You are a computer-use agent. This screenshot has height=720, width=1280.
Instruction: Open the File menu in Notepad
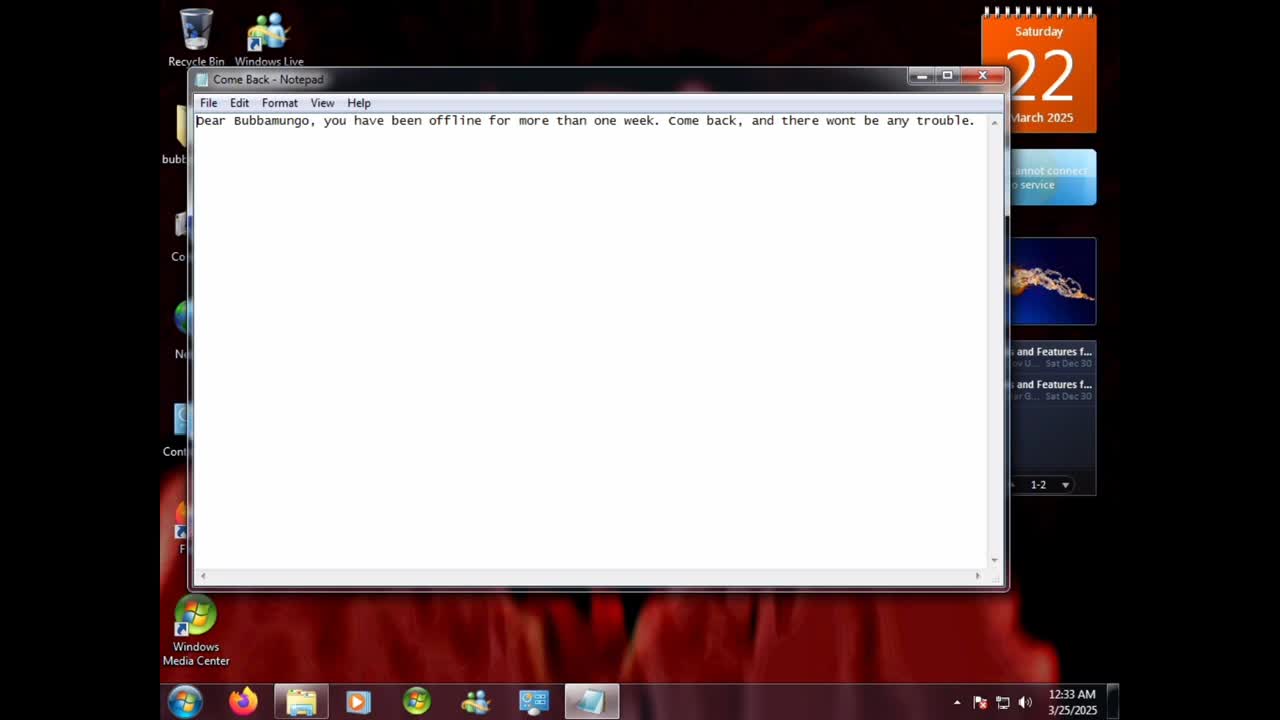208,103
